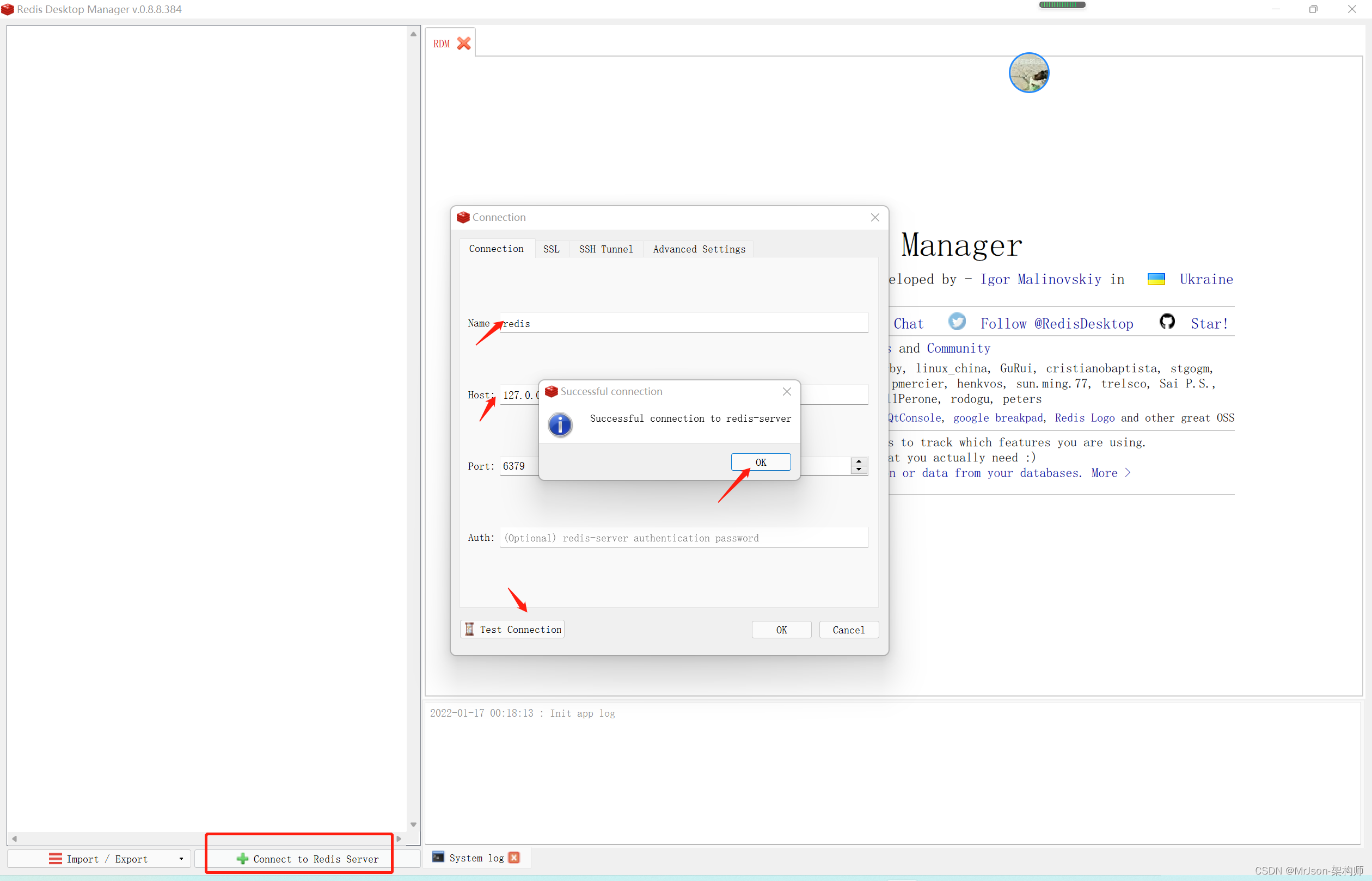Click the More link
Image resolution: width=1372 pixels, height=881 pixels.
(x=1111, y=473)
